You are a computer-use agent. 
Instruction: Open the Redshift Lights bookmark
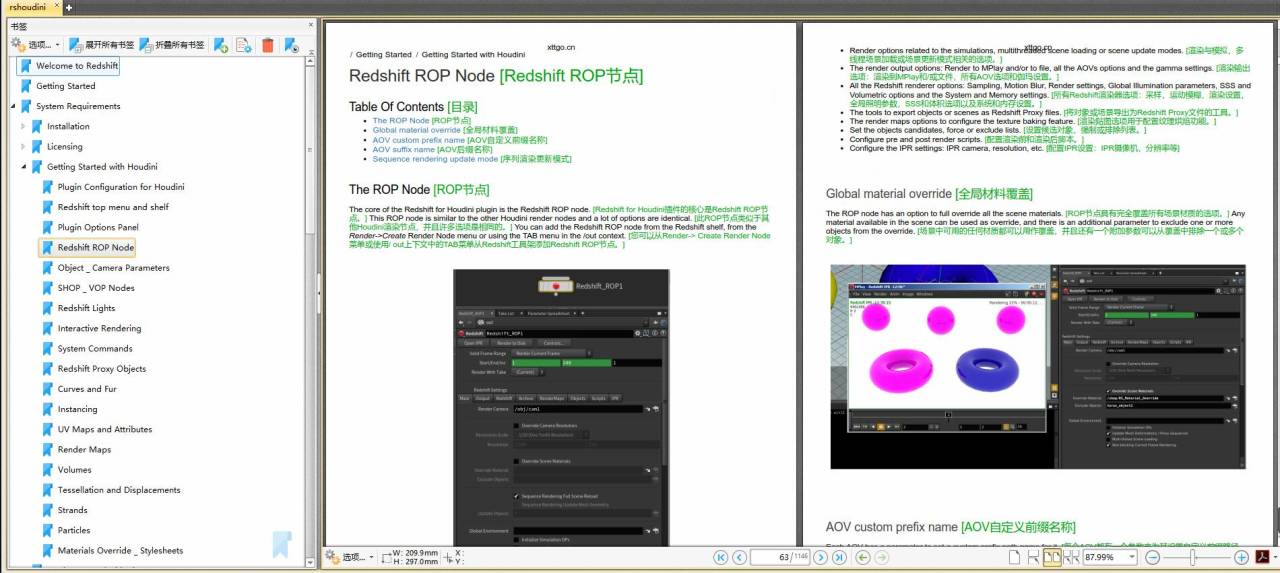tap(86, 308)
